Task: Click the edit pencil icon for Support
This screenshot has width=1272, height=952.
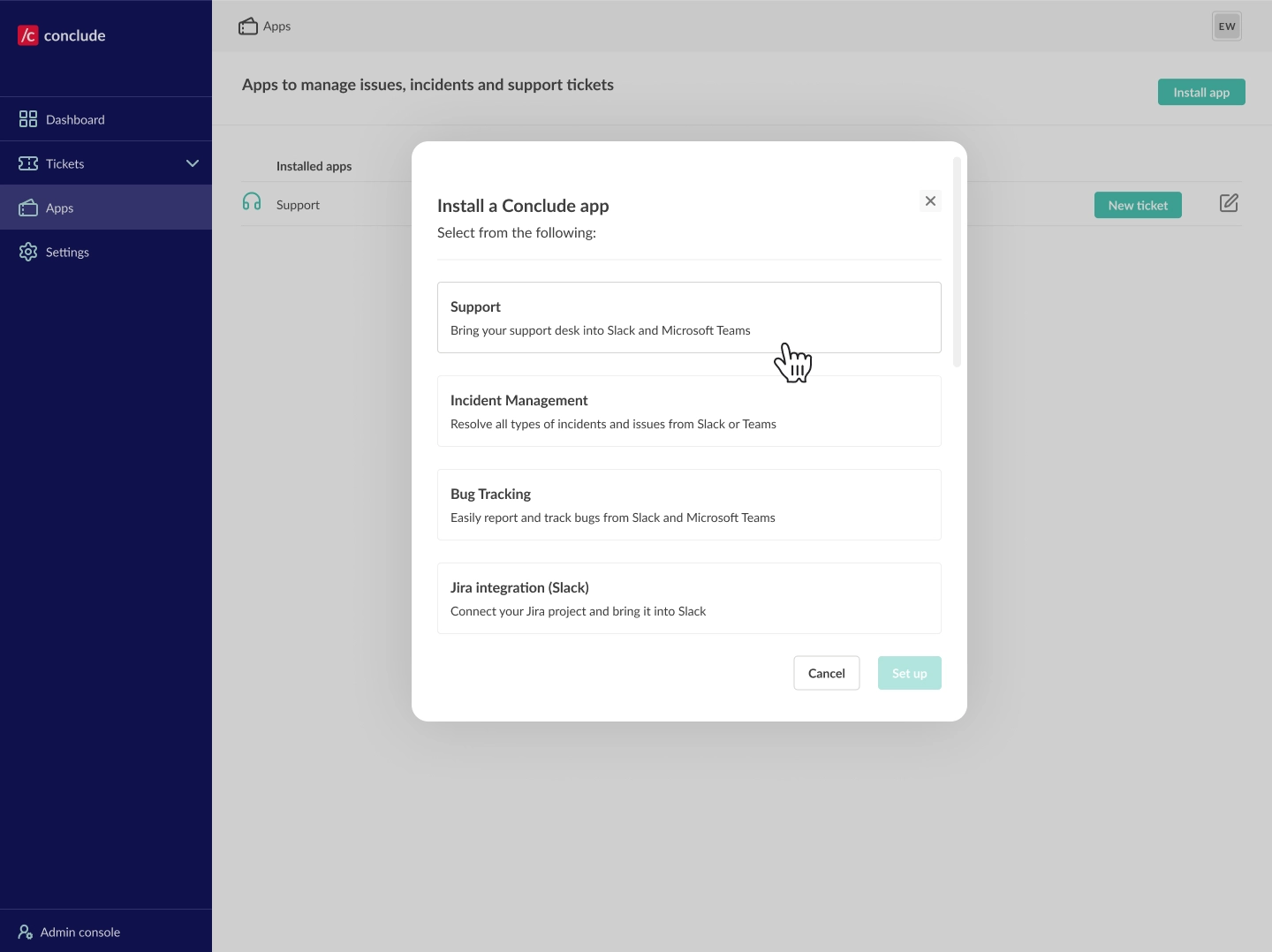Action: [x=1229, y=203]
